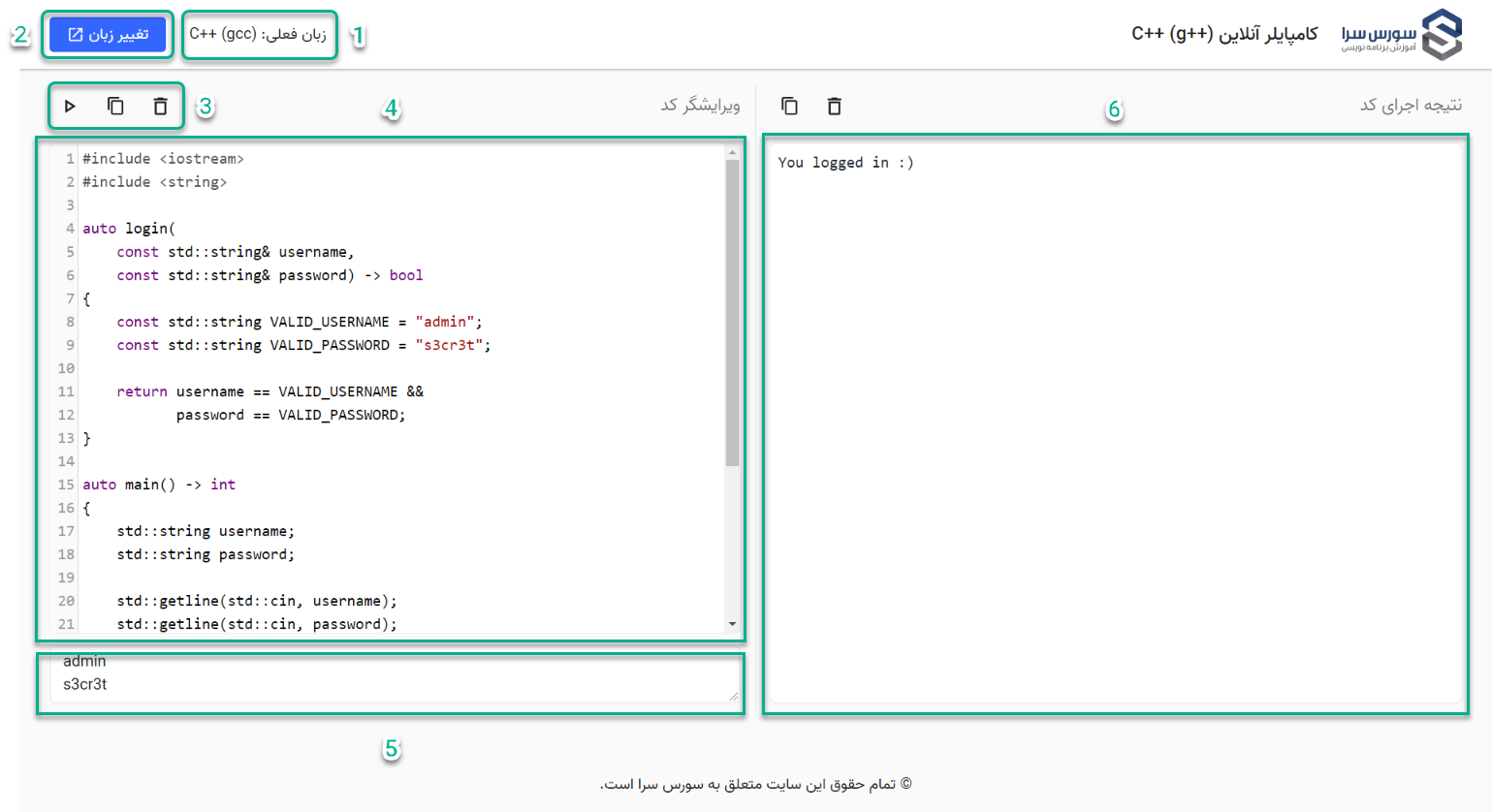Click the copyright footer text
This screenshot has width=1492, height=812.
[x=755, y=784]
